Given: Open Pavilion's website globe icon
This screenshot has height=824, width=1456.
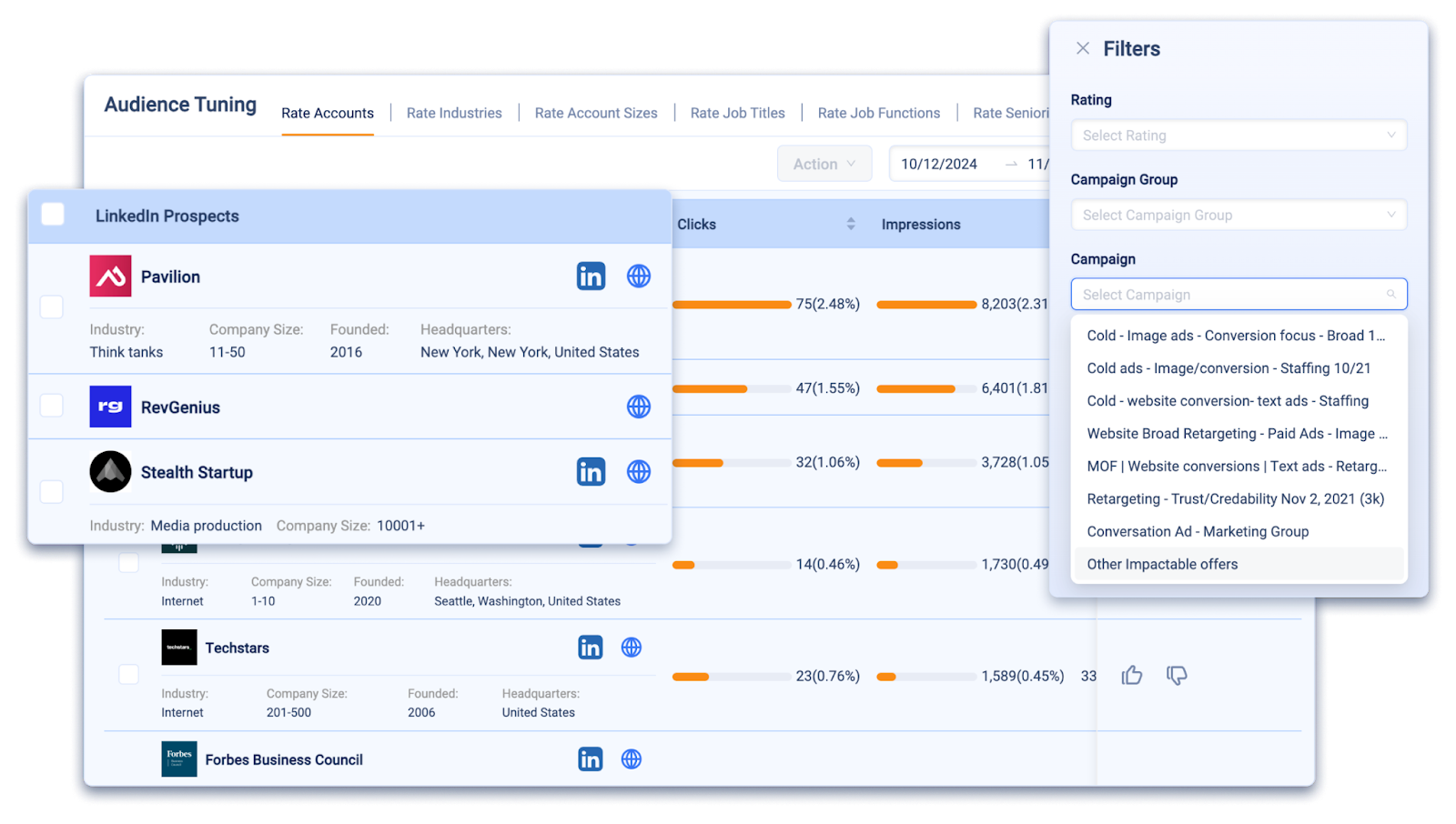Looking at the screenshot, I should 639,276.
